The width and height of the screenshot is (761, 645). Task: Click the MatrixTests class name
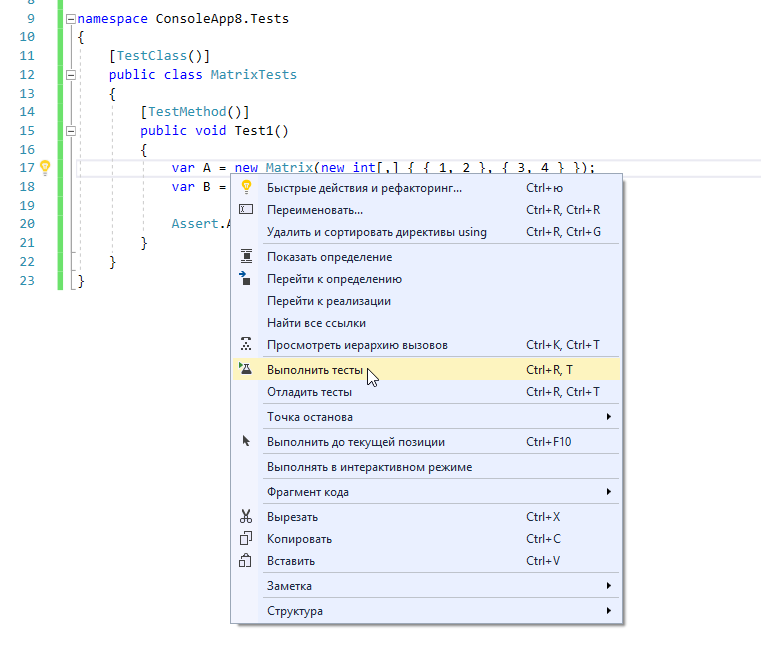click(253, 75)
